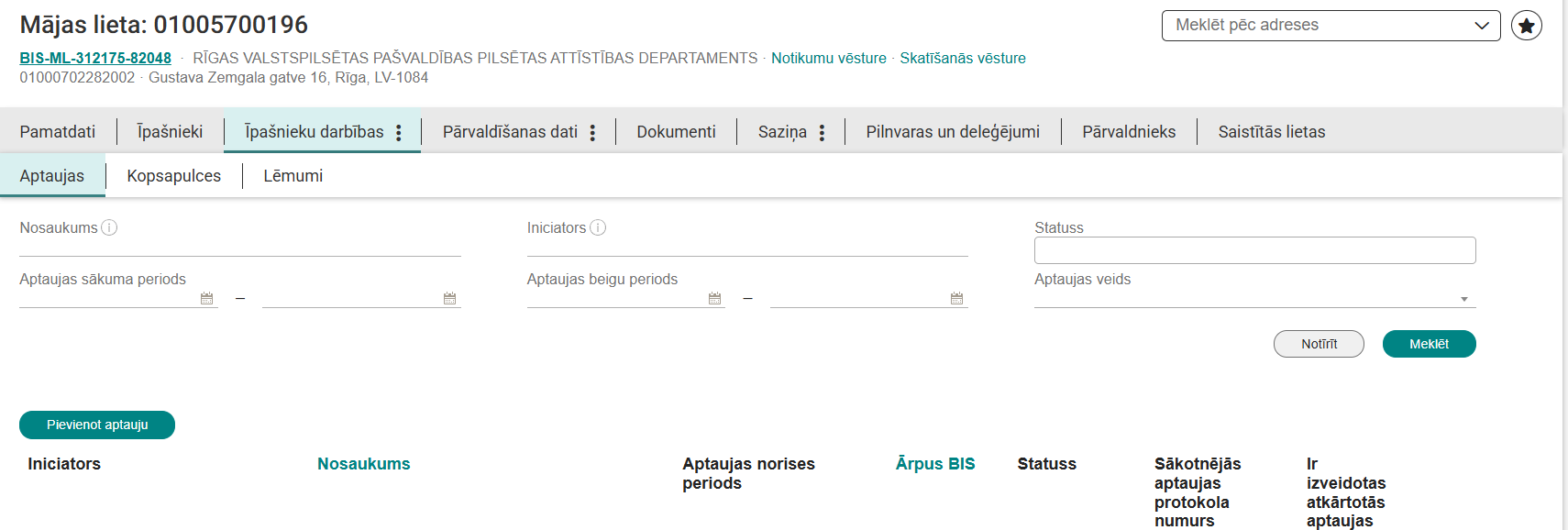Open three-dot menu beside Īpašnieku darbības
Screen dimensions: 1568x530
[x=399, y=133]
